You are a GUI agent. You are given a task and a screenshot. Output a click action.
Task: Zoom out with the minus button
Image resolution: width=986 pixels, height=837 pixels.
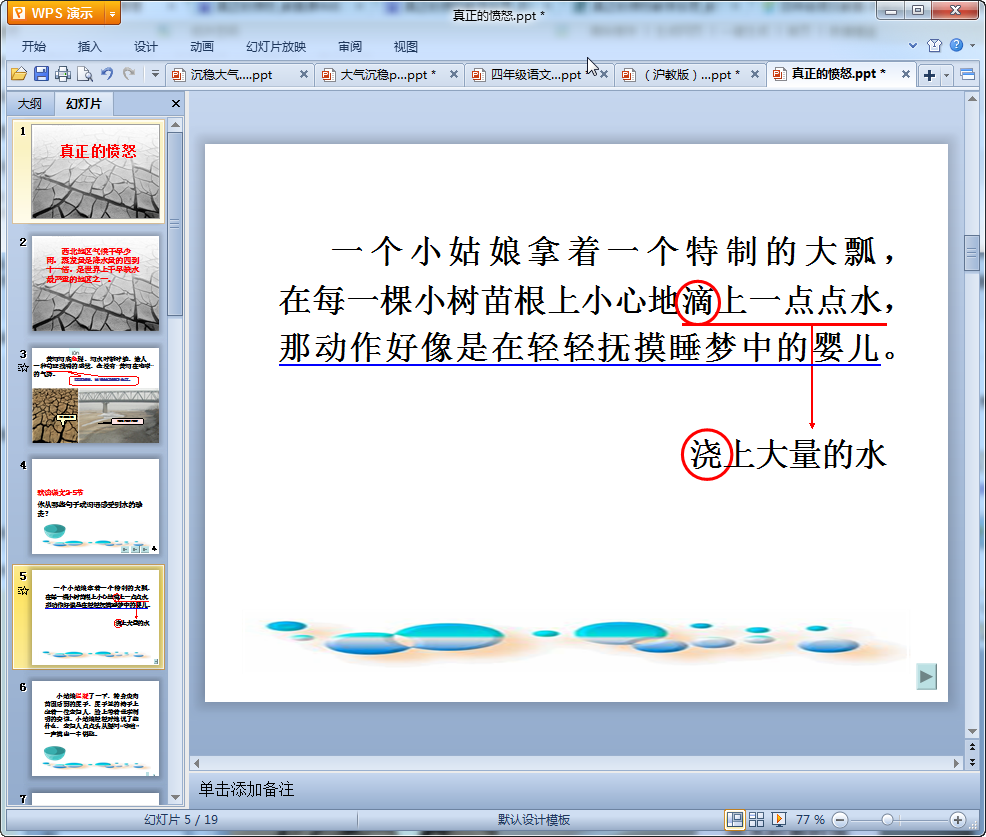[x=840, y=820]
